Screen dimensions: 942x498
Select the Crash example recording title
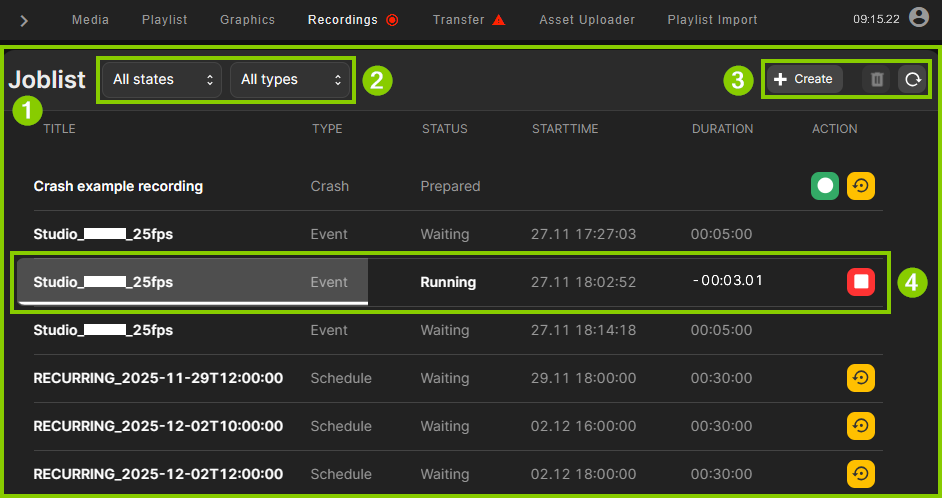(x=118, y=186)
